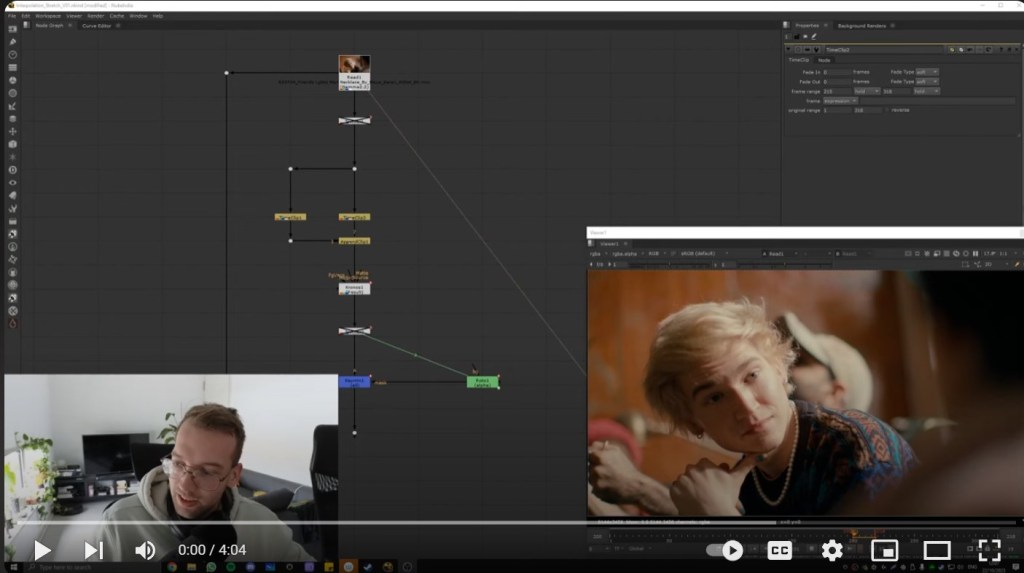This screenshot has width=1024, height=573.
Task: Open the Filter nodes icon
Action: (x=12, y=93)
